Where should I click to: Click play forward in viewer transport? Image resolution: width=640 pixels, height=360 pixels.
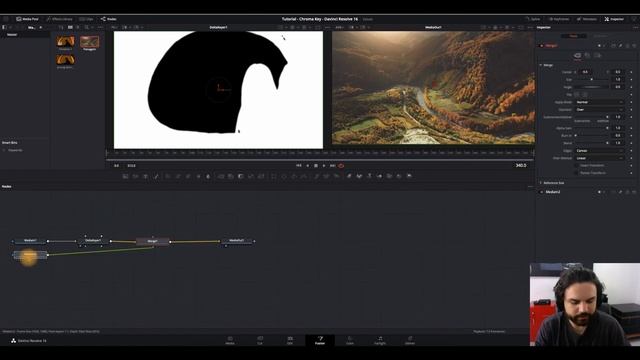point(324,166)
